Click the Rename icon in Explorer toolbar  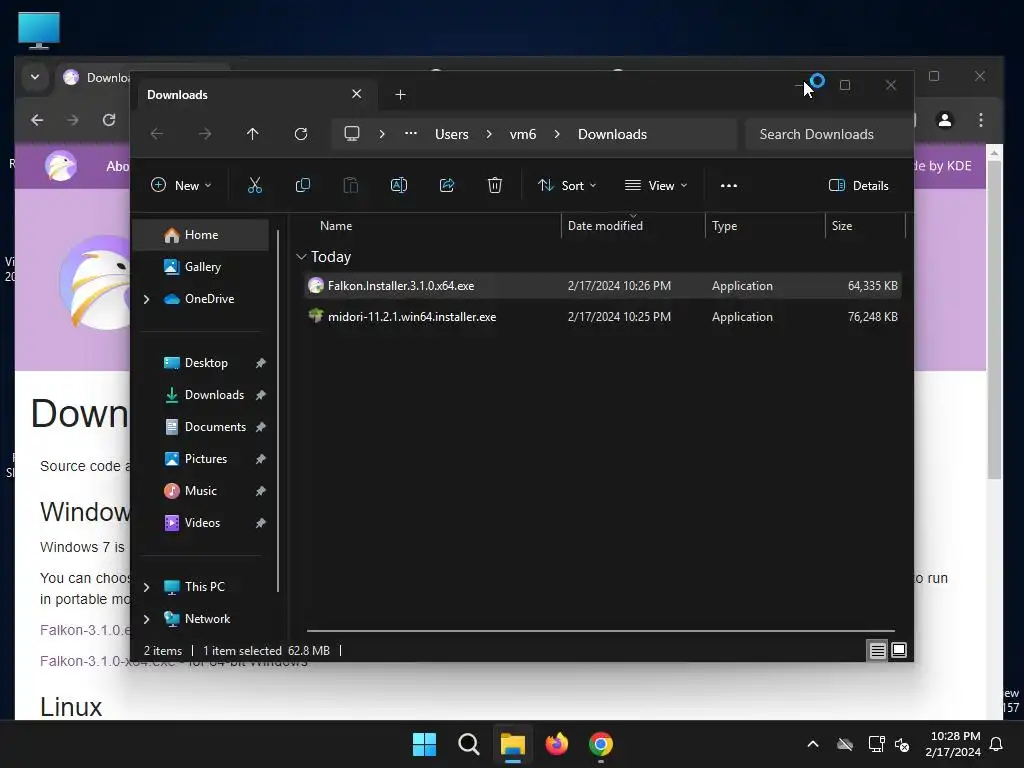click(398, 185)
